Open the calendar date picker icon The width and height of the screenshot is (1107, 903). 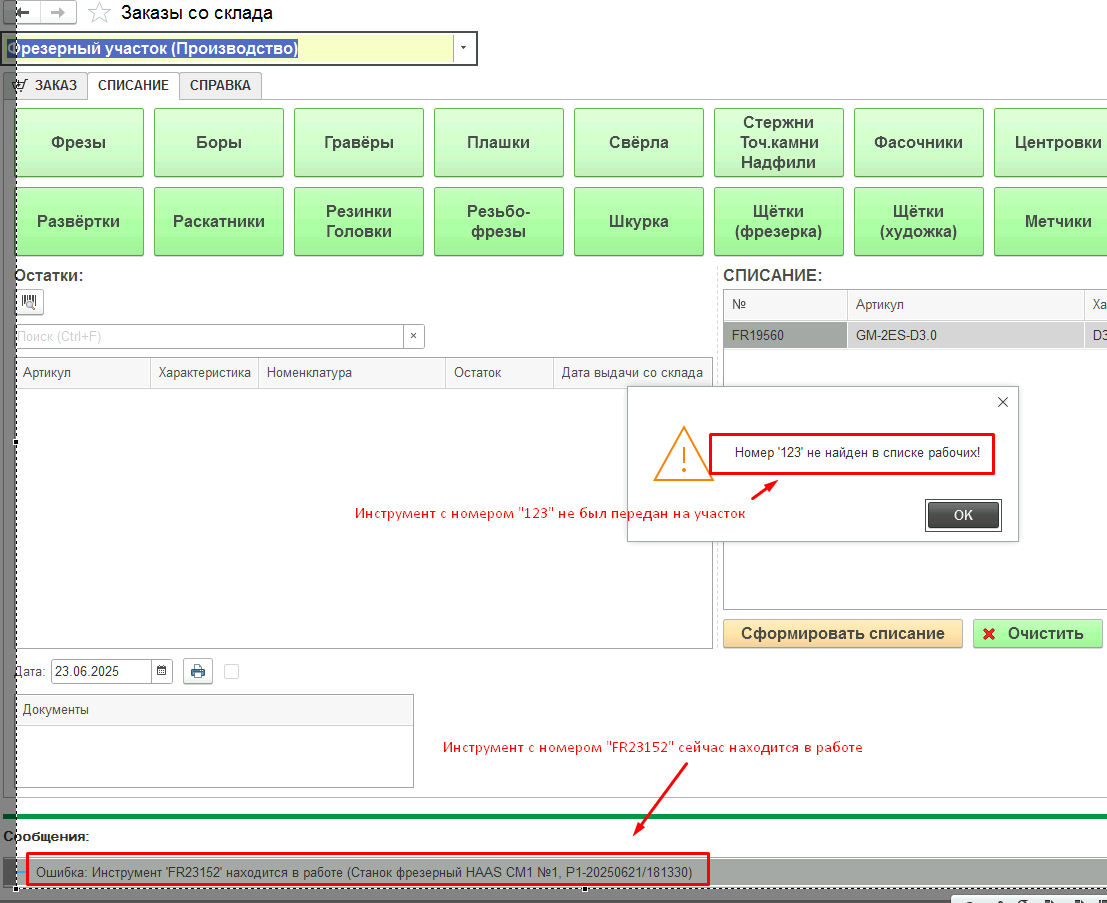pos(162,671)
